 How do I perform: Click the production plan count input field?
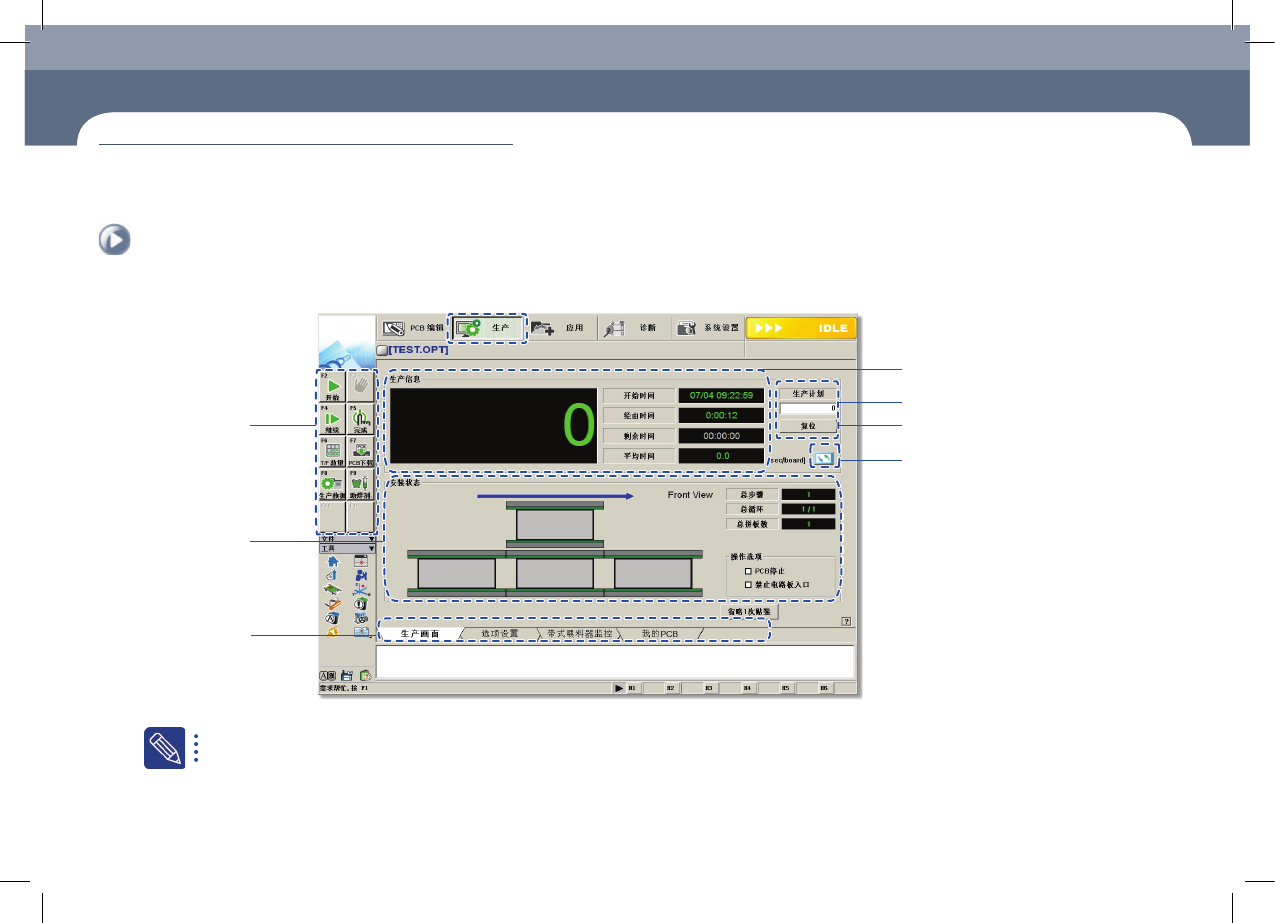[x=808, y=409]
